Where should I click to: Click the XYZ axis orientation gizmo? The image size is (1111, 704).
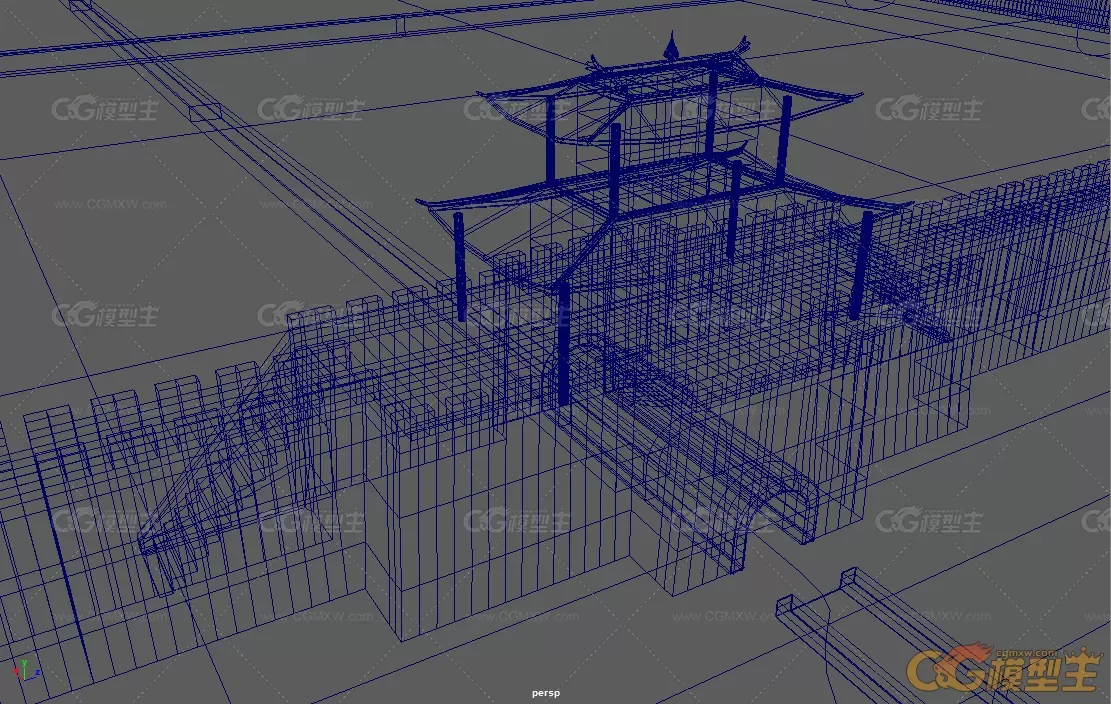[x=26, y=669]
